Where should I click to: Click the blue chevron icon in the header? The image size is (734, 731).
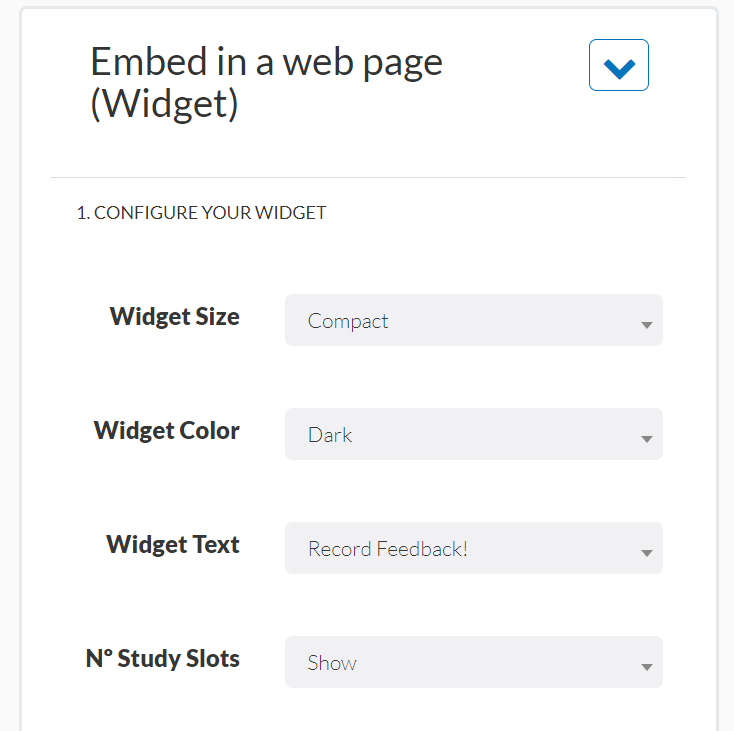click(619, 68)
